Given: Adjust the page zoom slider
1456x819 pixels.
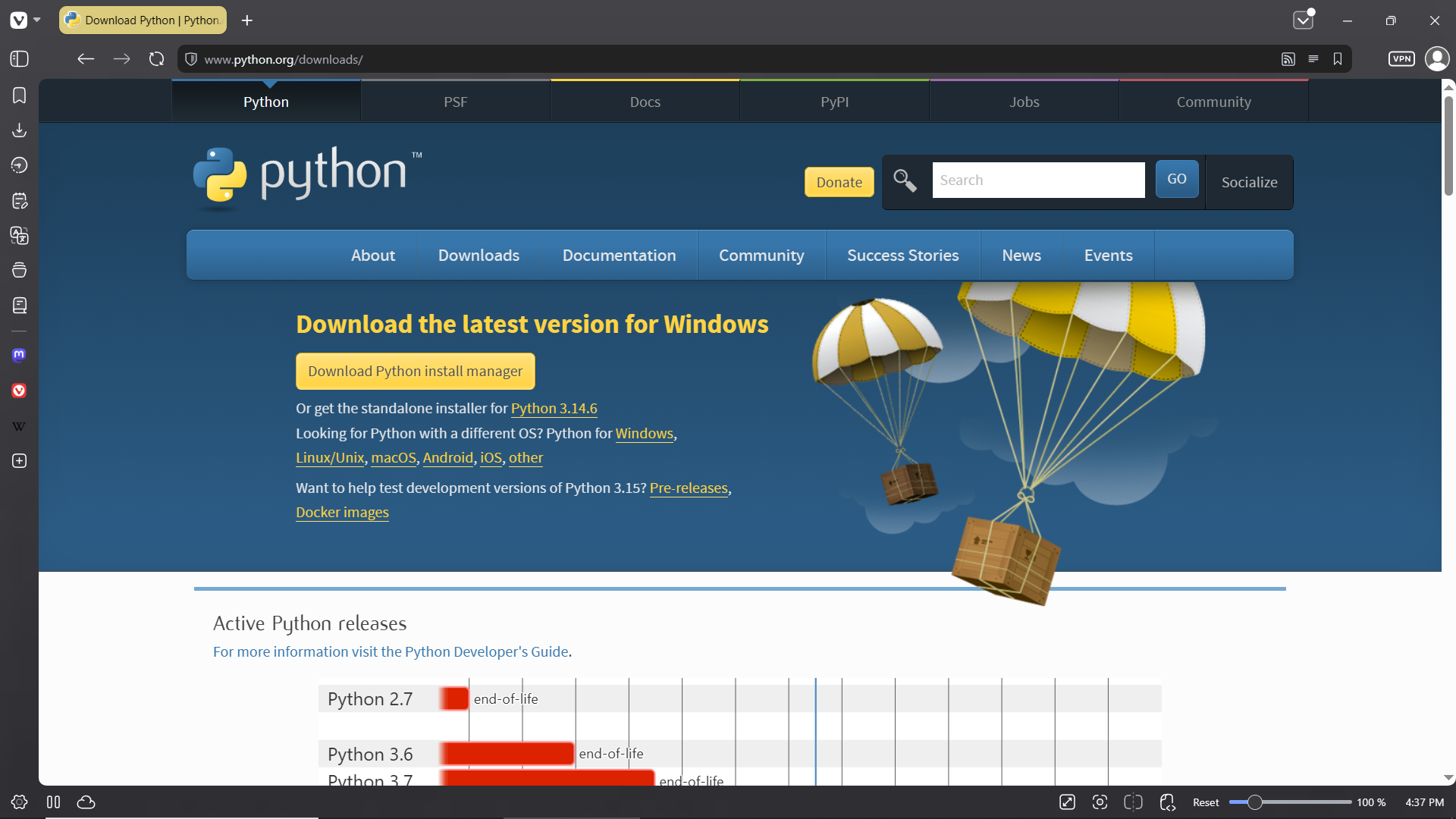Looking at the screenshot, I should coord(1290,802).
